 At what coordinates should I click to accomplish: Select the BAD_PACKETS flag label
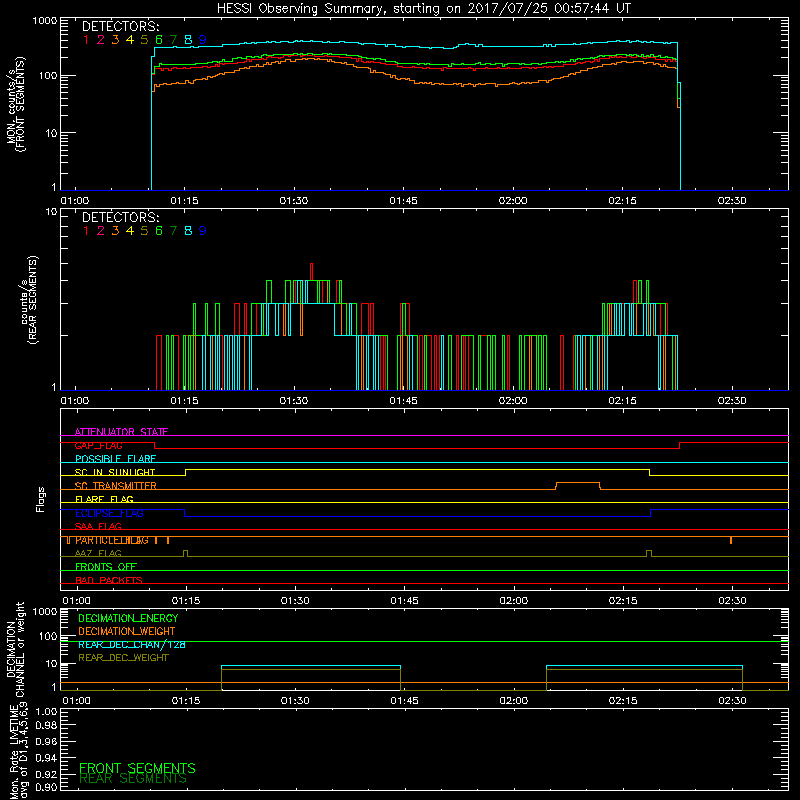[x=109, y=580]
